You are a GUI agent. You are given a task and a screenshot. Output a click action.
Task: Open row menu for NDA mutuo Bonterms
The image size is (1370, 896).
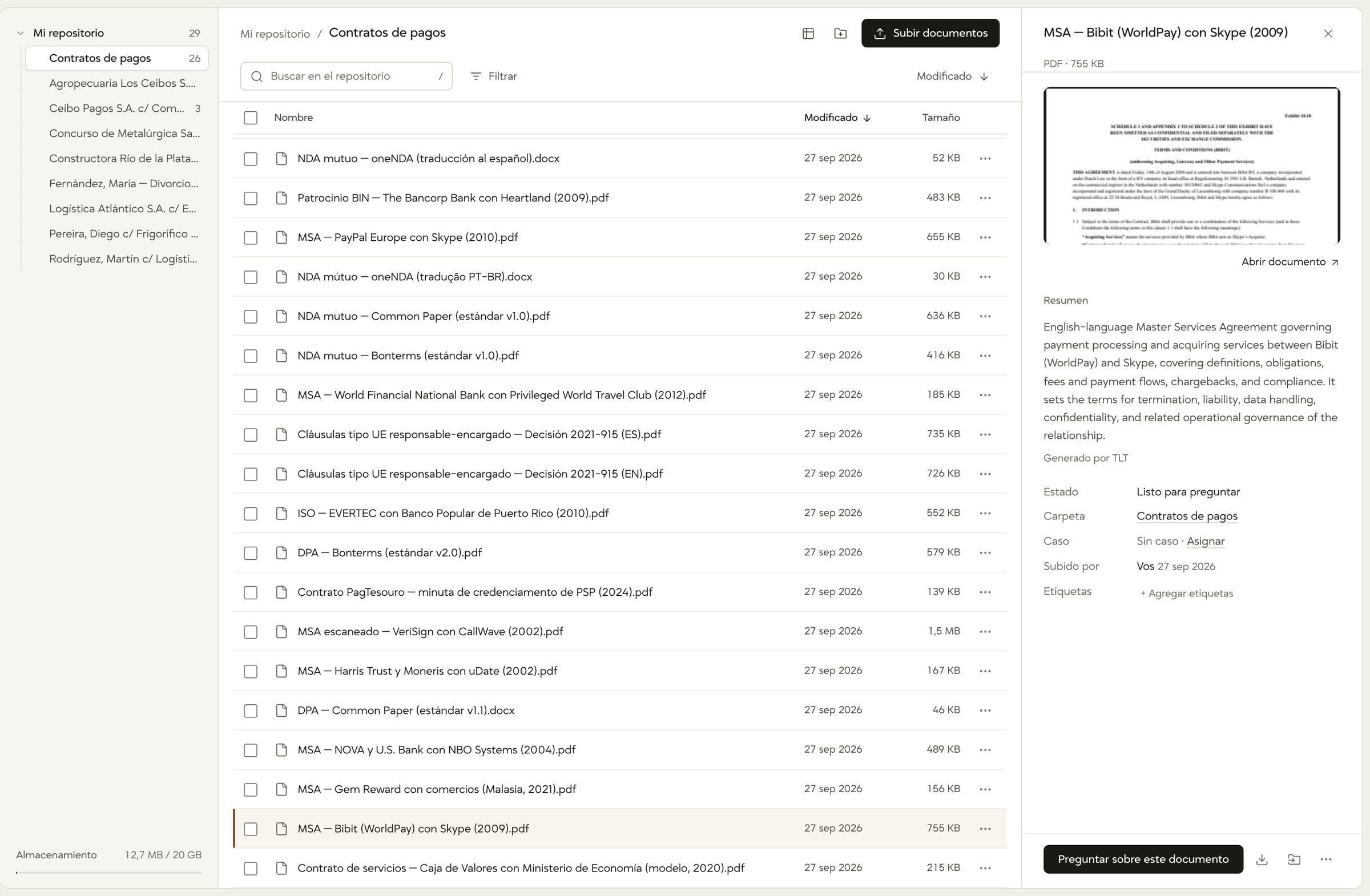tap(985, 356)
